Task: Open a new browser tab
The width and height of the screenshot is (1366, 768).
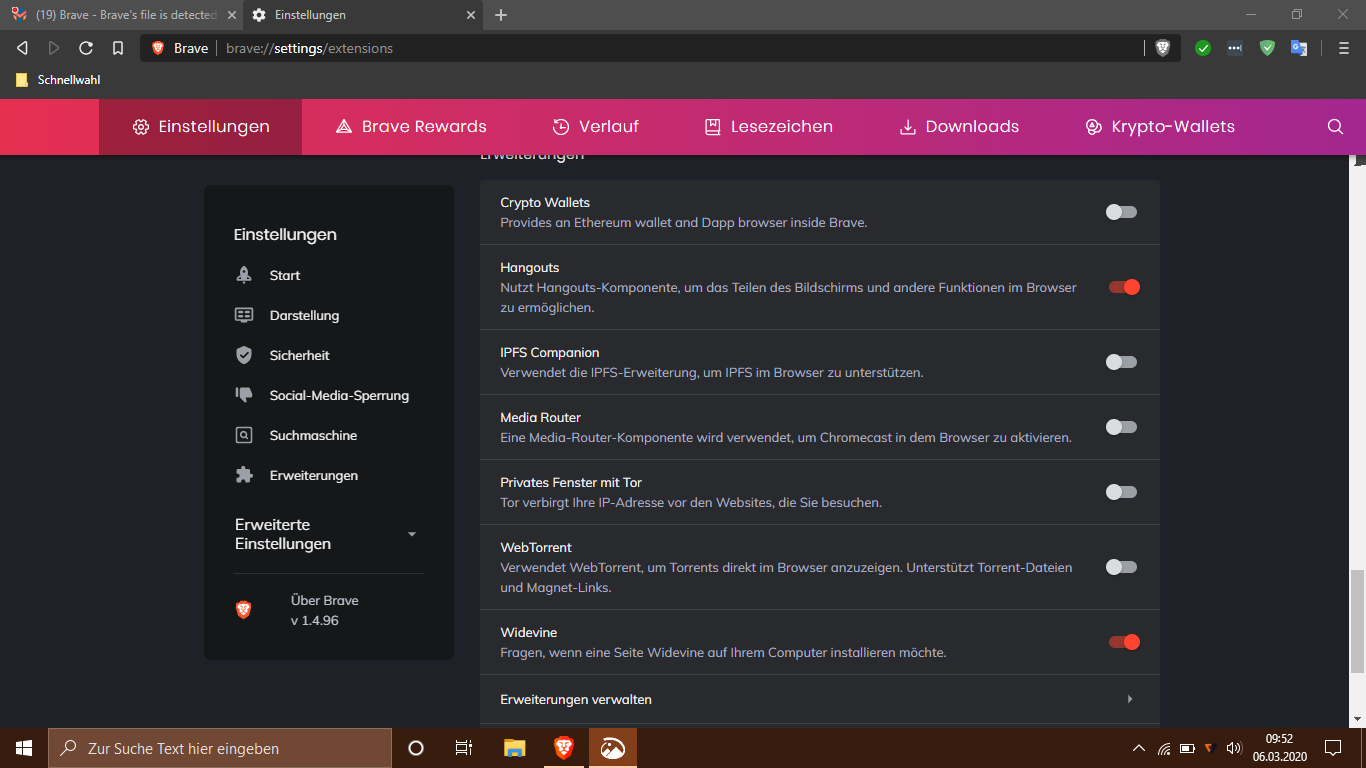Action: tap(501, 15)
